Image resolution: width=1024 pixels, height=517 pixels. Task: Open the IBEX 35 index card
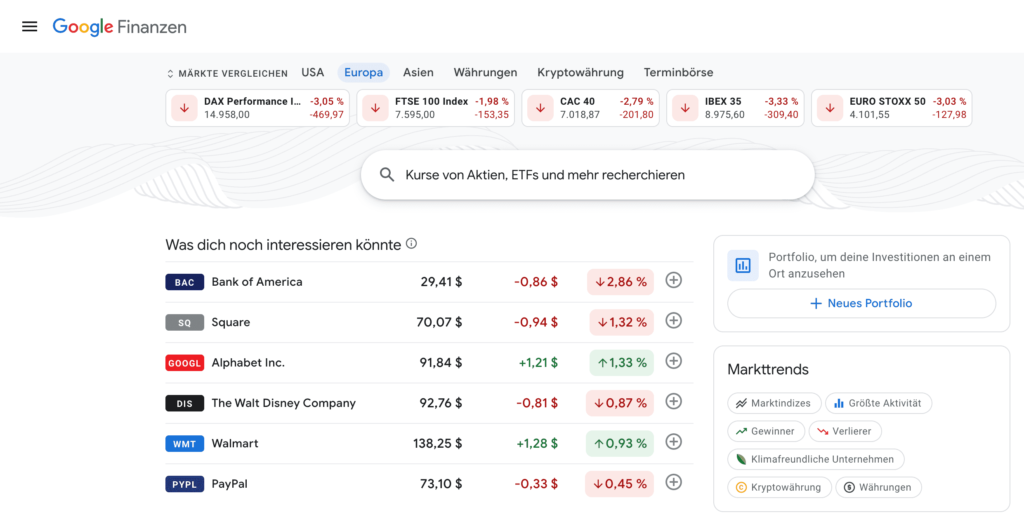[x=735, y=108]
